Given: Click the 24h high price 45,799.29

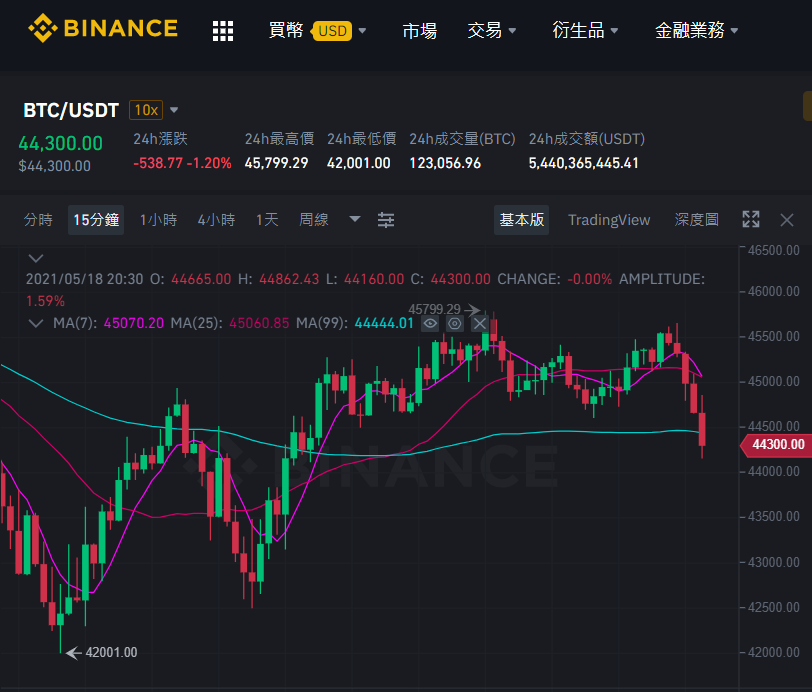Looking at the screenshot, I should 276,163.
